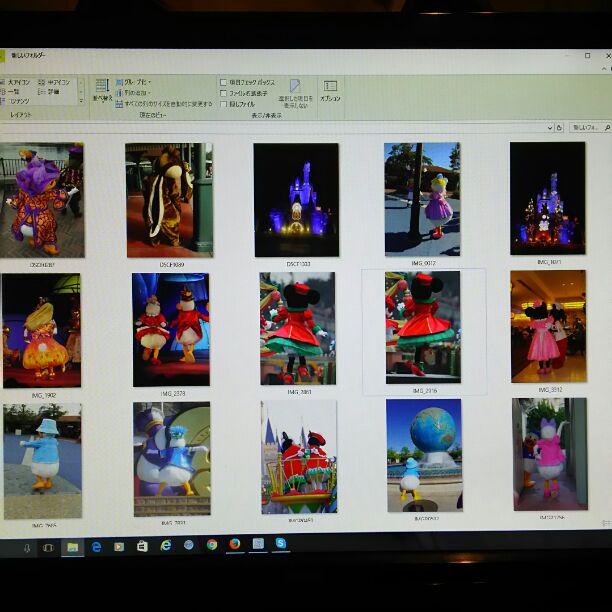The height and width of the screenshot is (612, 612).
Task: Select the Donald and Daisy by coin thumbnail
Action: (172, 459)
